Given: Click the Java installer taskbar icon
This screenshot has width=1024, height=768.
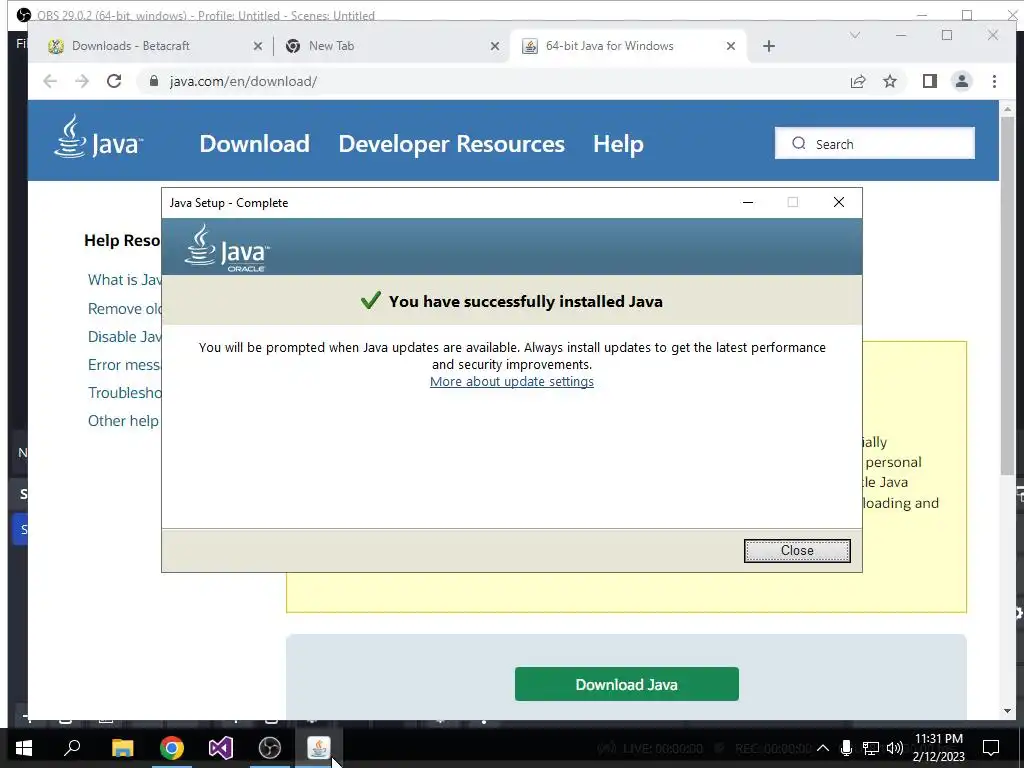Looking at the screenshot, I should click(319, 748).
